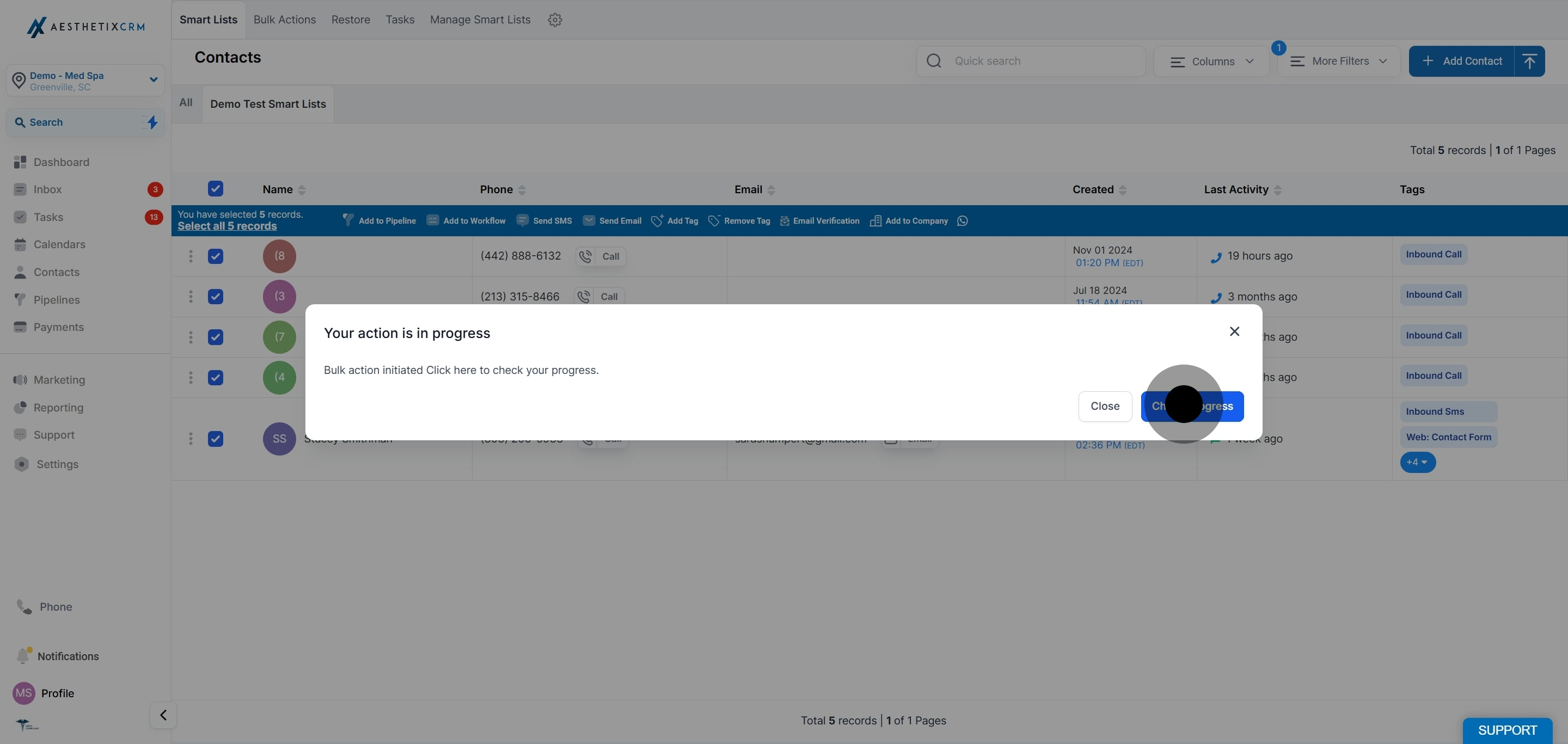1568x744 pixels.
Task: Collapse the sidebar with the left chevron
Action: coord(163,715)
